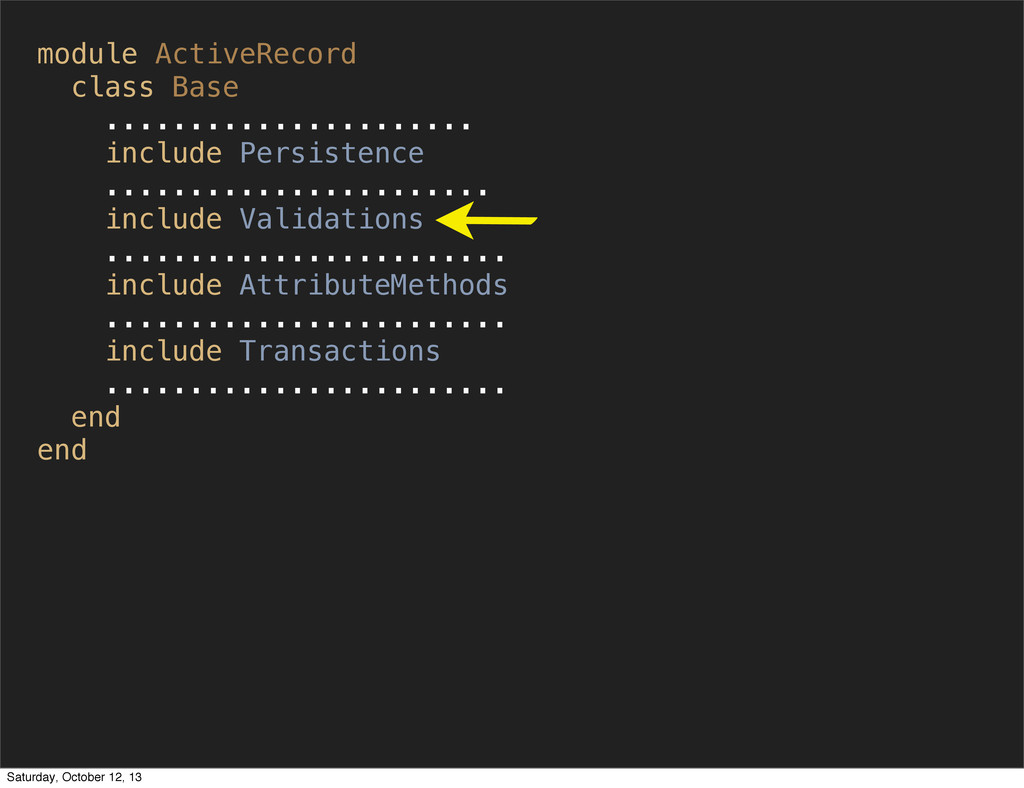
Task: Click the Base class name
Action: click(x=206, y=87)
